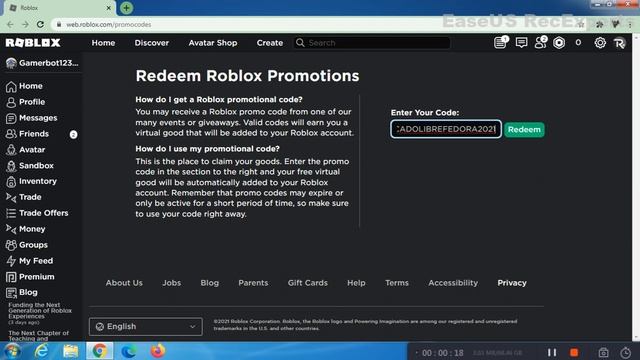Viewport: 640px width, 360px height.
Task: Open the Windows Start menu
Action: coord(12,351)
